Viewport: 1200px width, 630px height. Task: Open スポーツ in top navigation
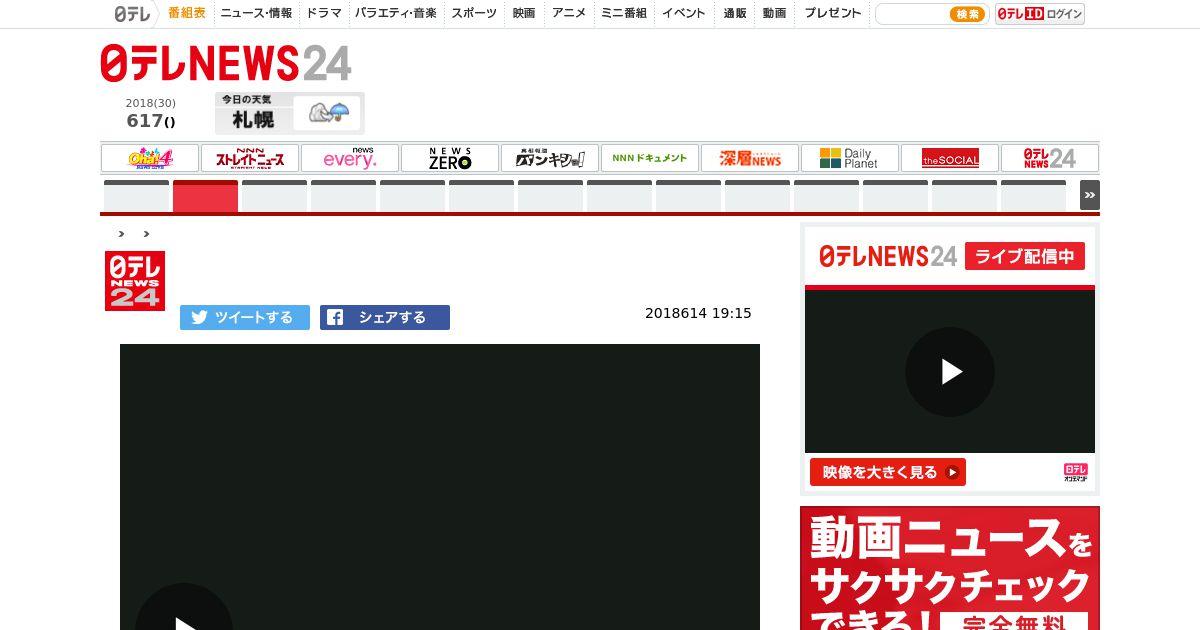pyautogui.click(x=474, y=13)
